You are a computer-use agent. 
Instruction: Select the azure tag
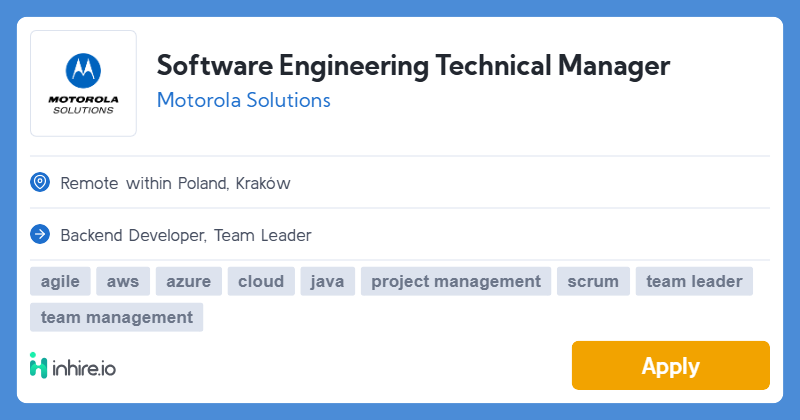pos(189,281)
